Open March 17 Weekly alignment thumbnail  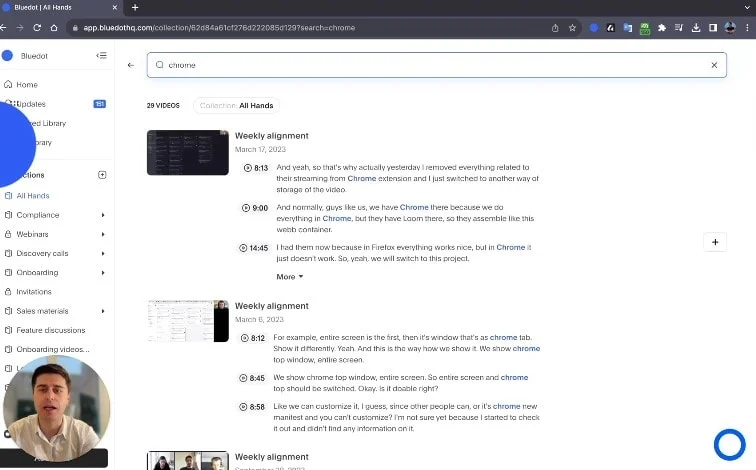(x=188, y=152)
